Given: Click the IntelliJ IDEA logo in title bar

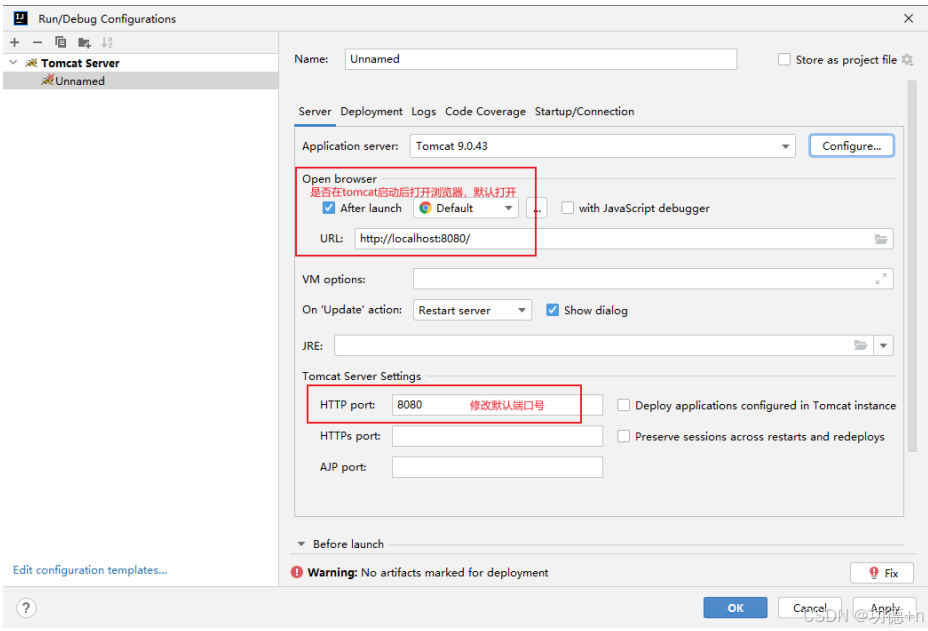Looking at the screenshot, I should point(21,18).
